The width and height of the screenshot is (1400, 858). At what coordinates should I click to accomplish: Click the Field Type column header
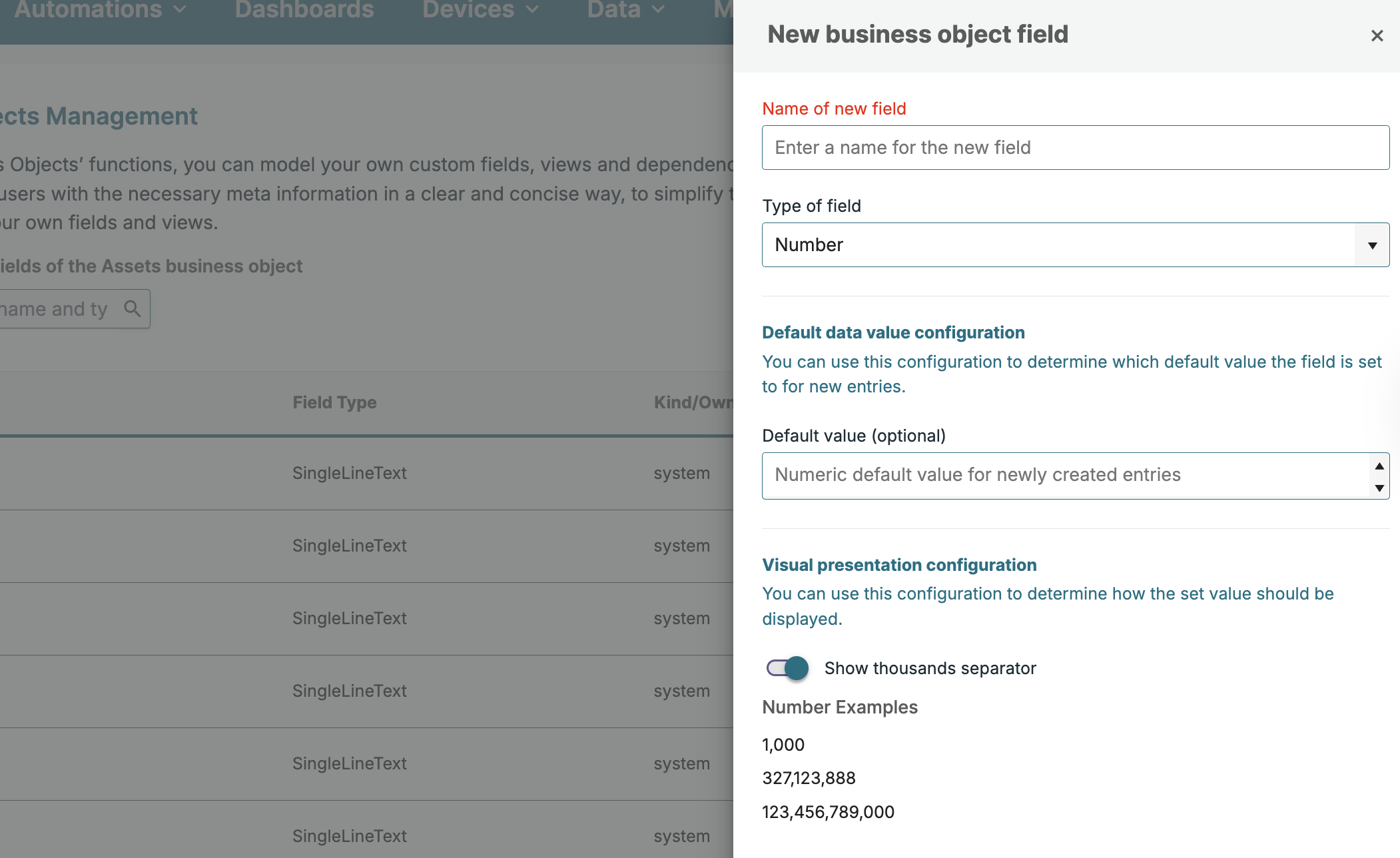334,402
